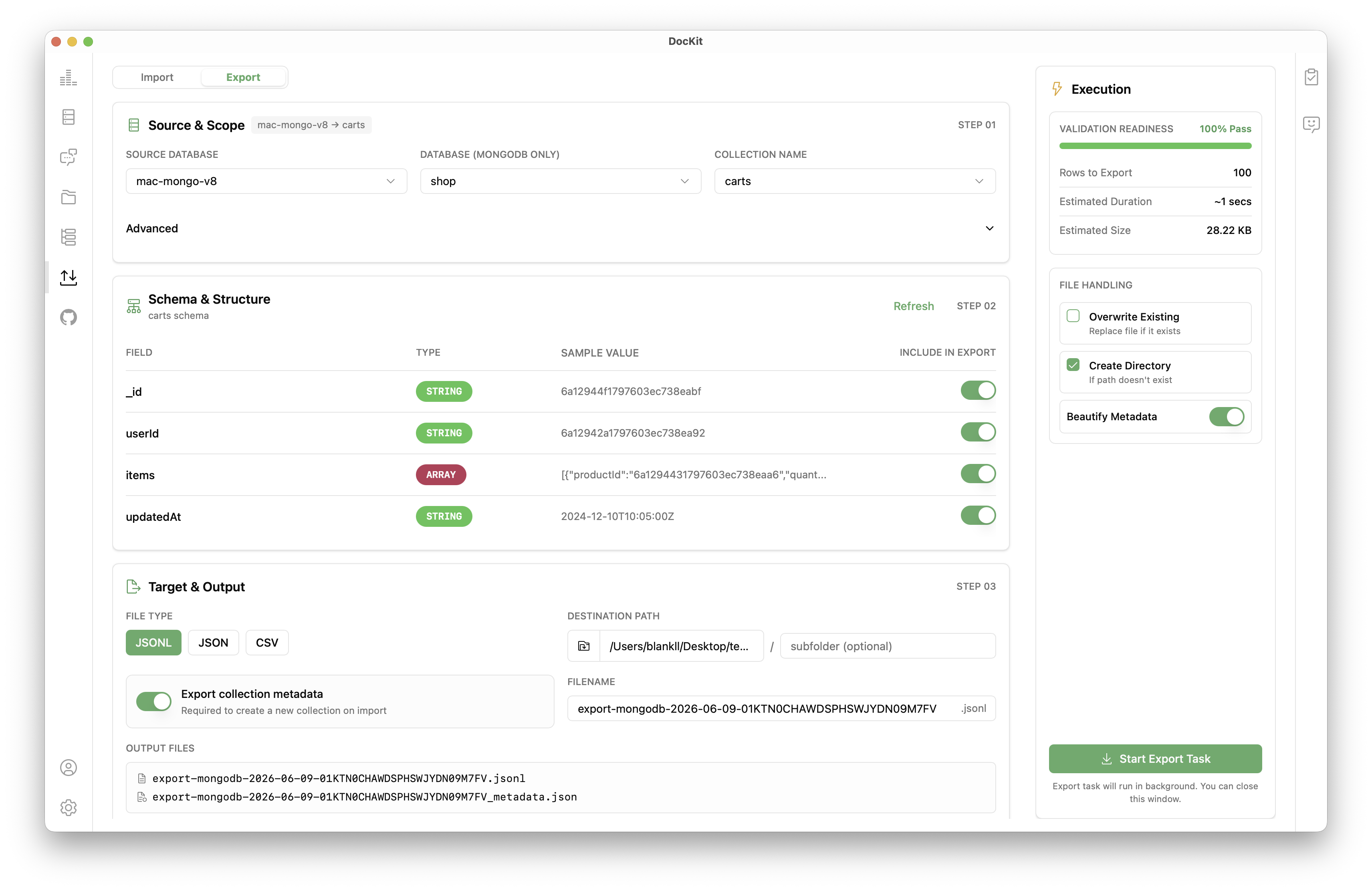Screen dimensions: 1372x891
Task: Select JSONL file type
Action: coord(153,643)
